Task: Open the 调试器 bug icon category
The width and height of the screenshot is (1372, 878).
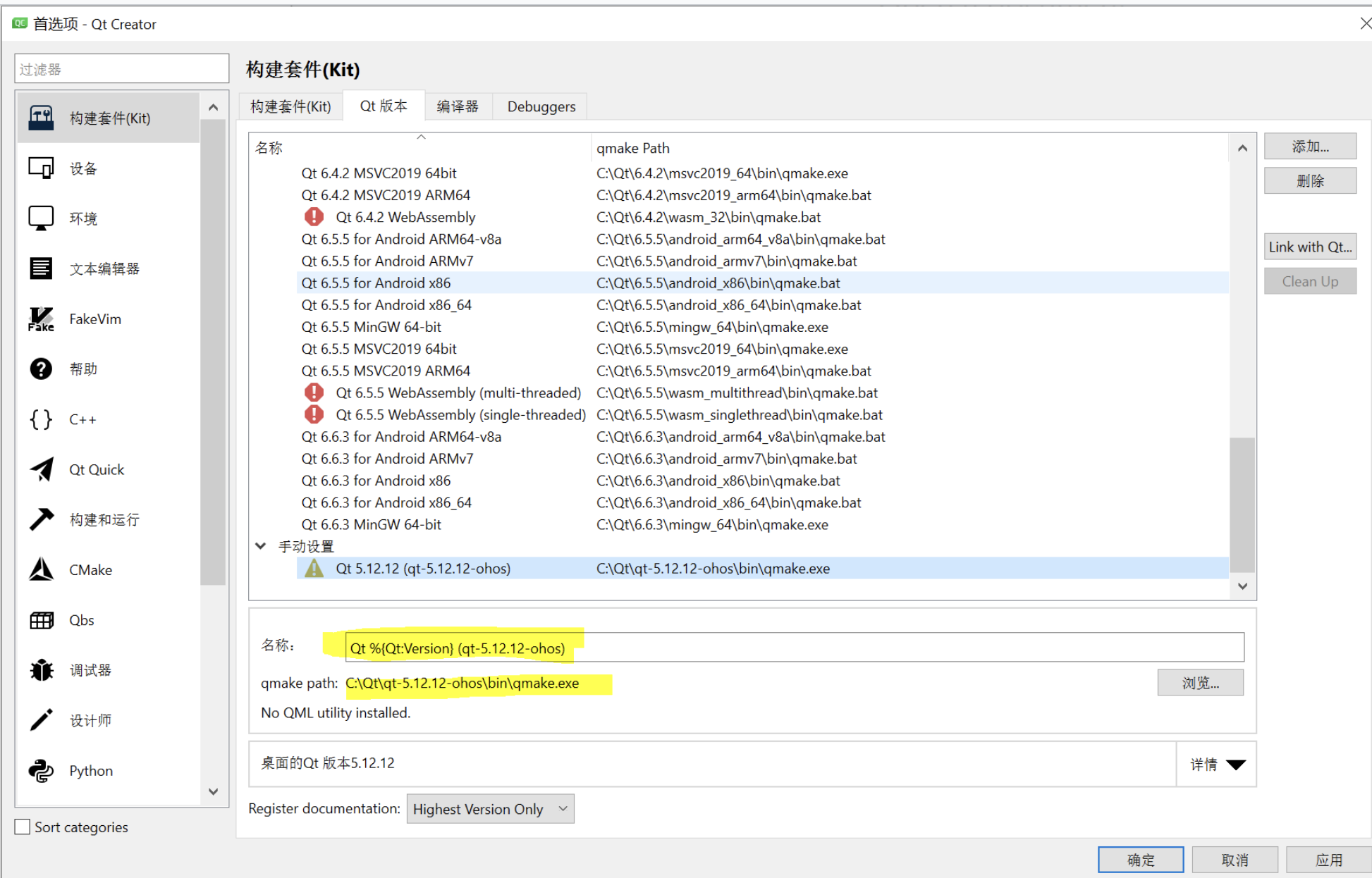Action: coord(42,670)
